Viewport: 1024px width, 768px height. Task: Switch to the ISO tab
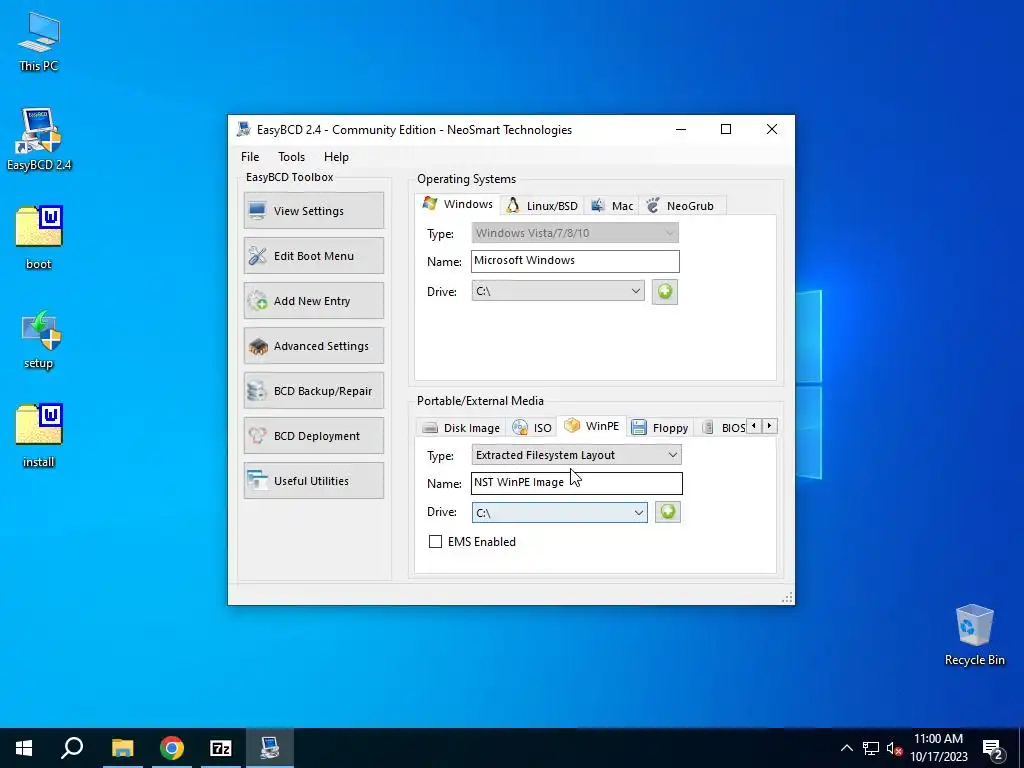coord(532,428)
